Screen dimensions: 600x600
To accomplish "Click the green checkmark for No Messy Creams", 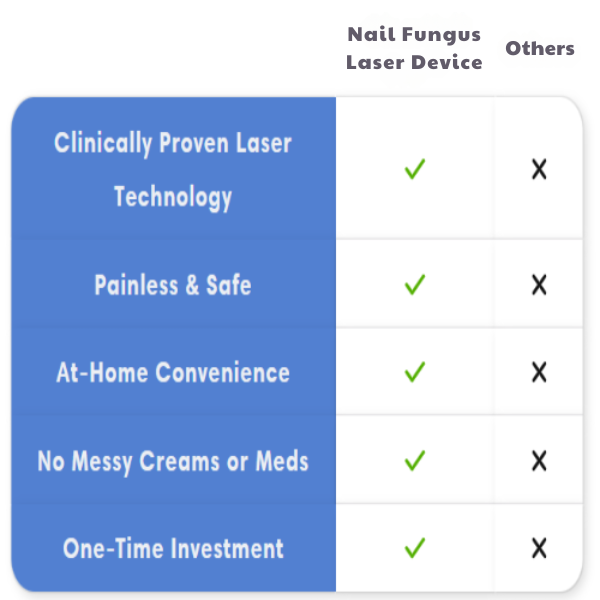I will point(415,461).
